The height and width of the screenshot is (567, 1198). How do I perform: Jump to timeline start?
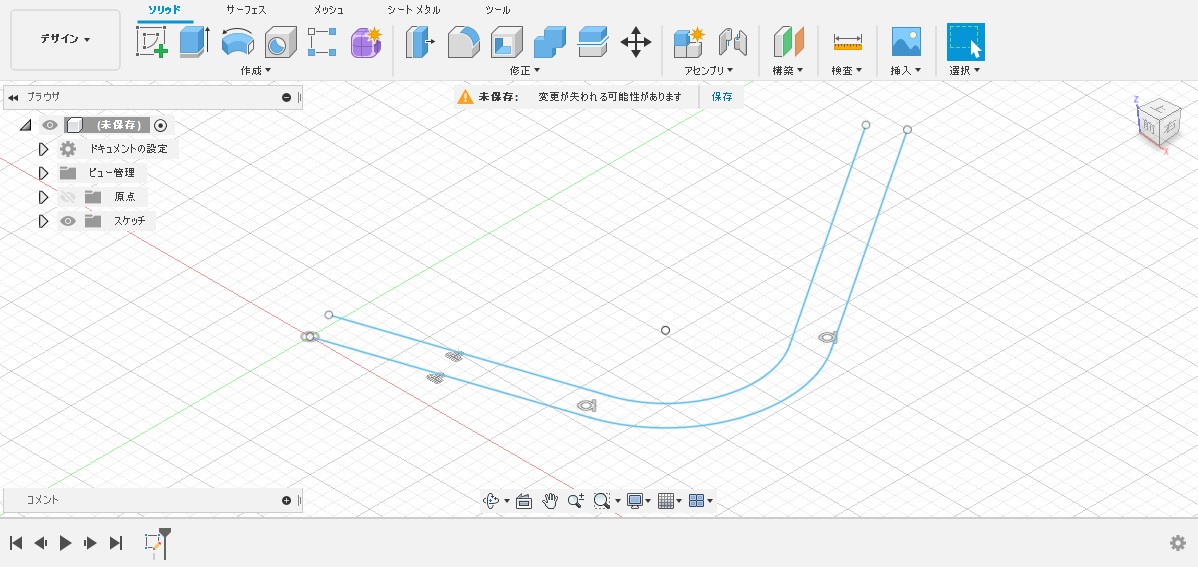[x=16, y=543]
